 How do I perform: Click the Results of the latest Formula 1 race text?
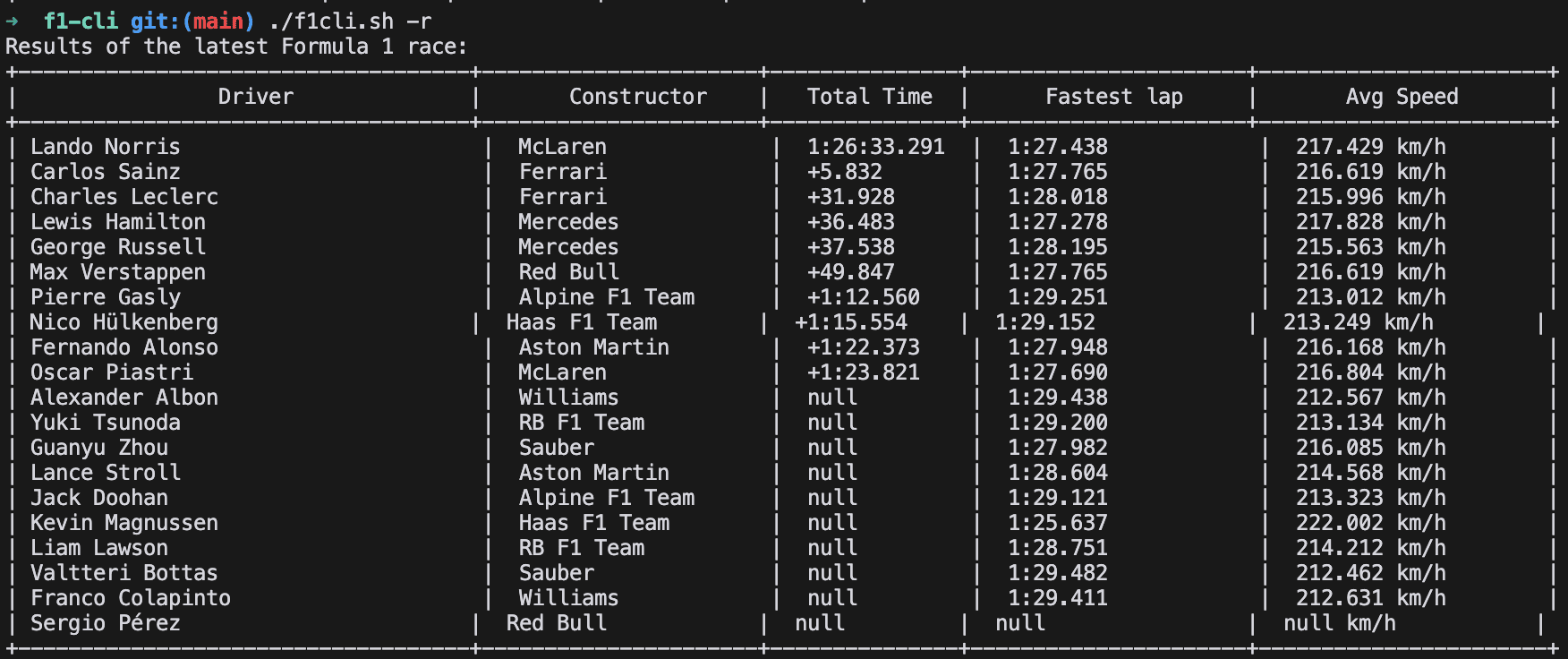(x=237, y=47)
